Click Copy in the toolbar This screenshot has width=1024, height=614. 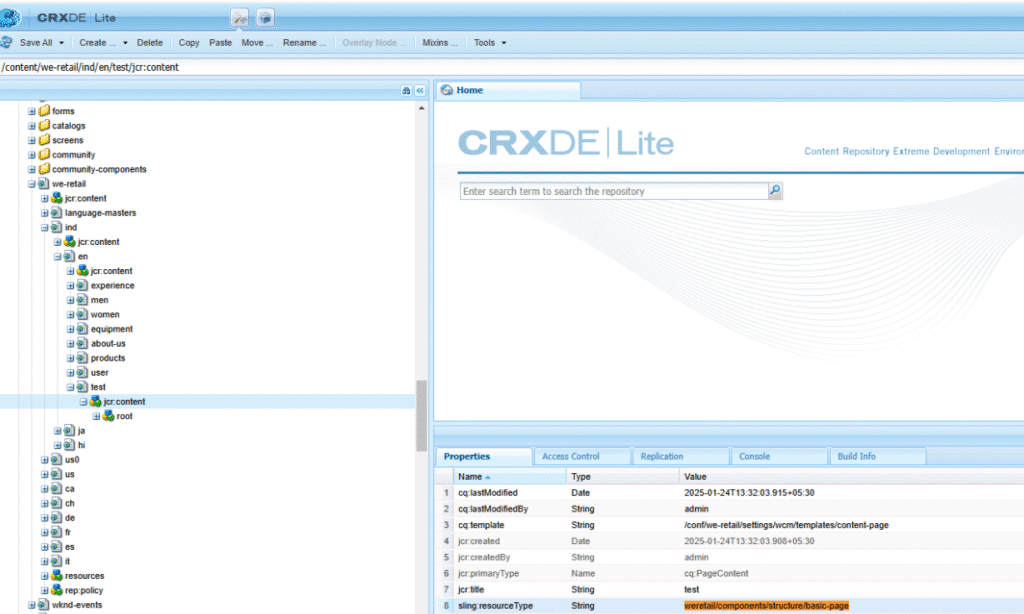(189, 42)
